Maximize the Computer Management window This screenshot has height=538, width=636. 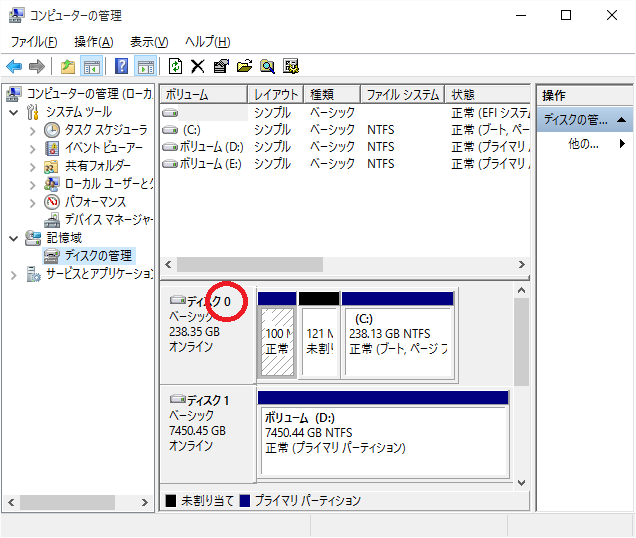[566, 15]
